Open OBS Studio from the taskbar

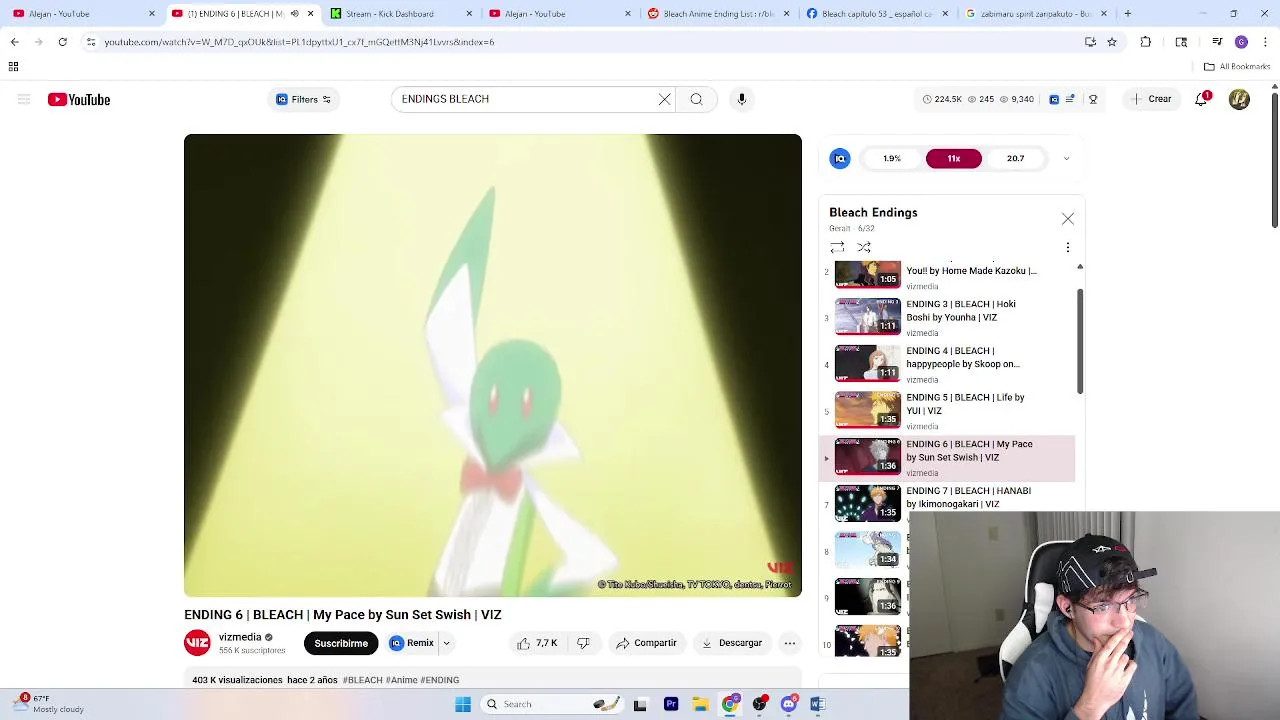tap(759, 704)
